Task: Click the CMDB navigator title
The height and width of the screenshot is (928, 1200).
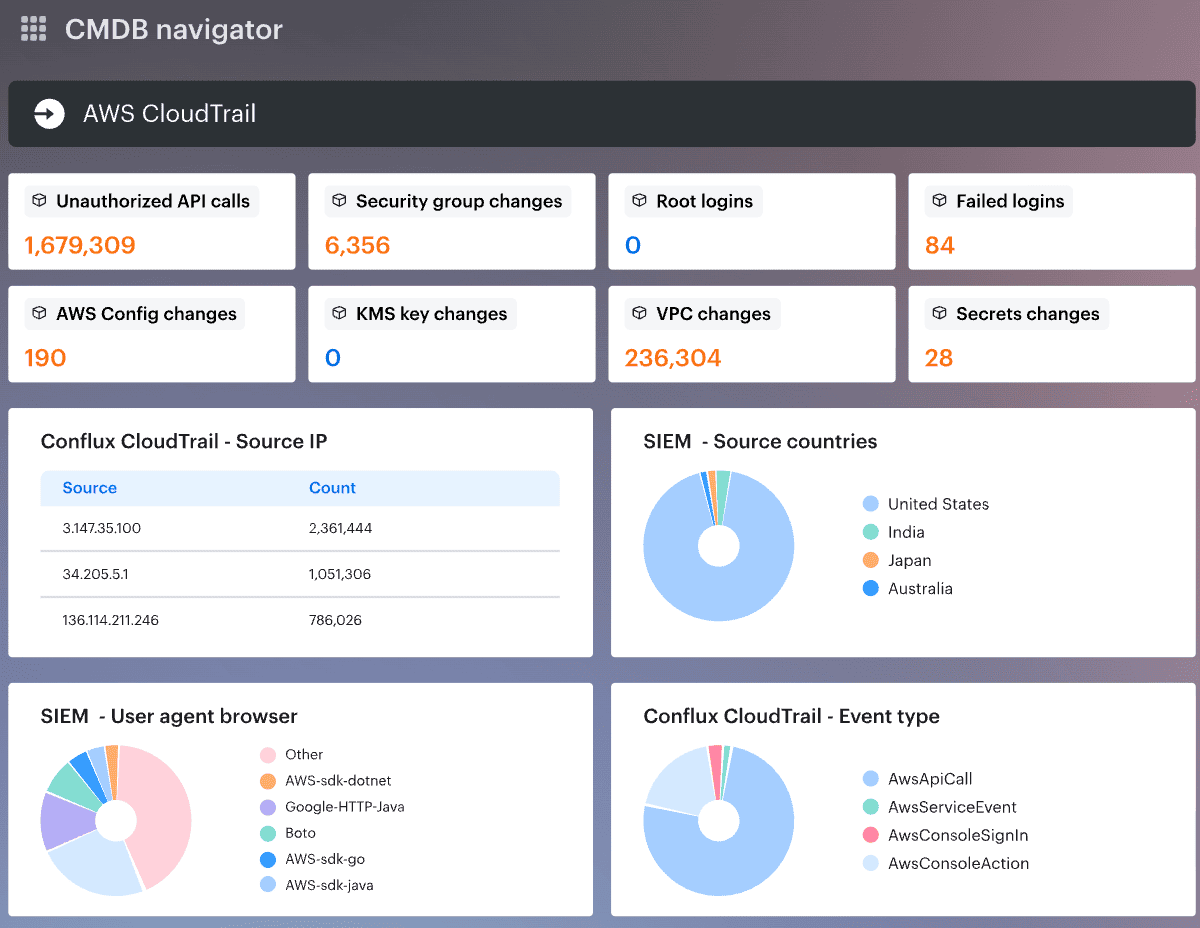Action: tap(173, 29)
